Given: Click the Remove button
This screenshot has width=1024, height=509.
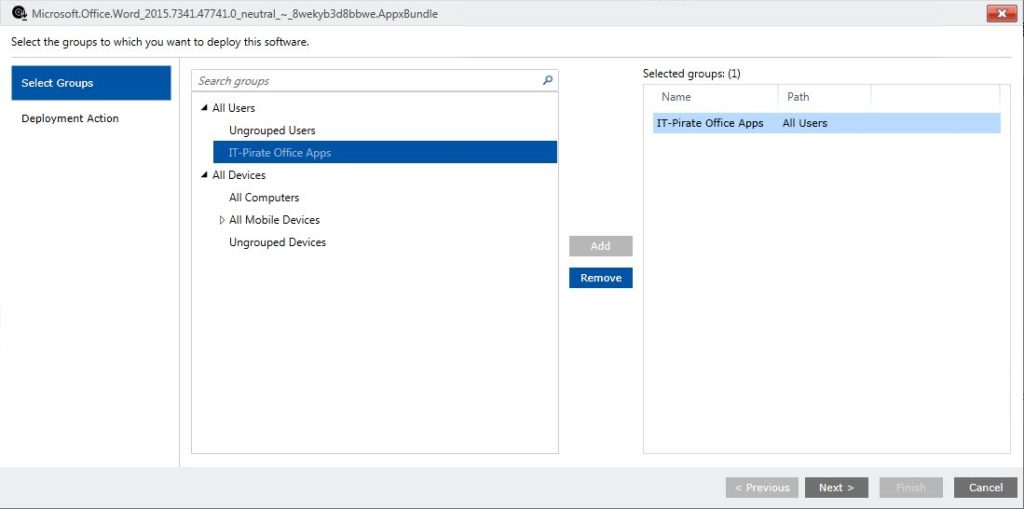Looking at the screenshot, I should pyautogui.click(x=601, y=278).
